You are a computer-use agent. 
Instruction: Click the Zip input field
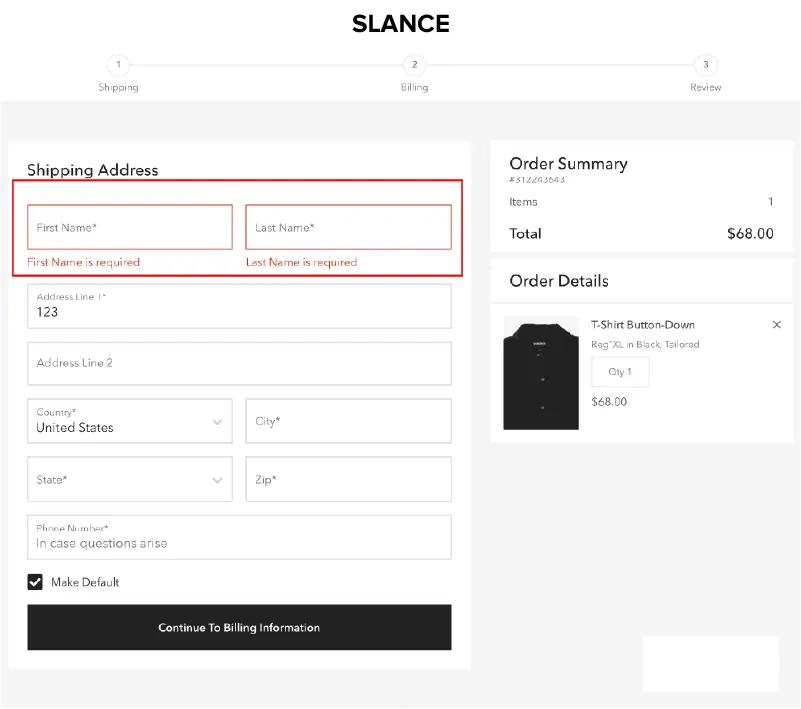coord(348,480)
